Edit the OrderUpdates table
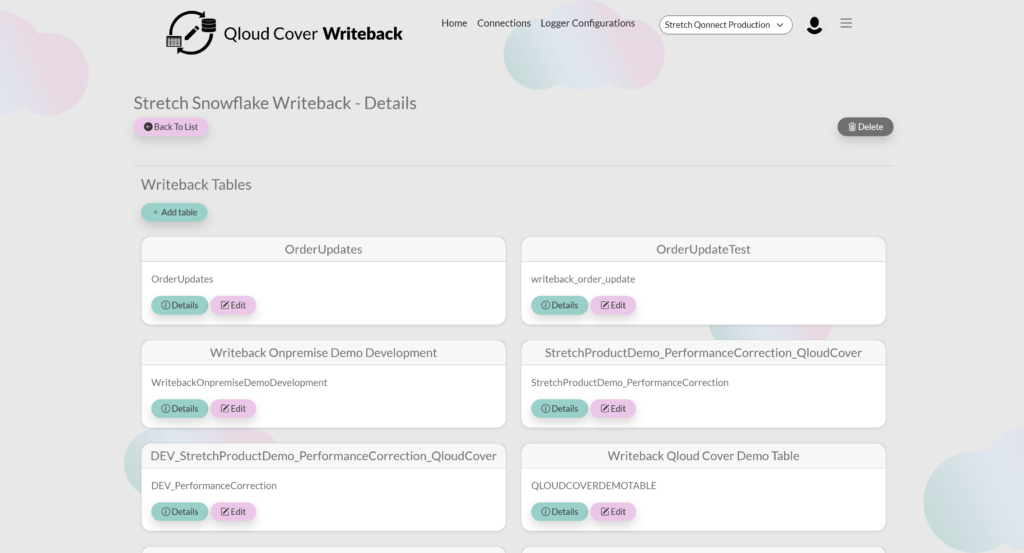Screen dimensions: 1024x553 pos(233,305)
